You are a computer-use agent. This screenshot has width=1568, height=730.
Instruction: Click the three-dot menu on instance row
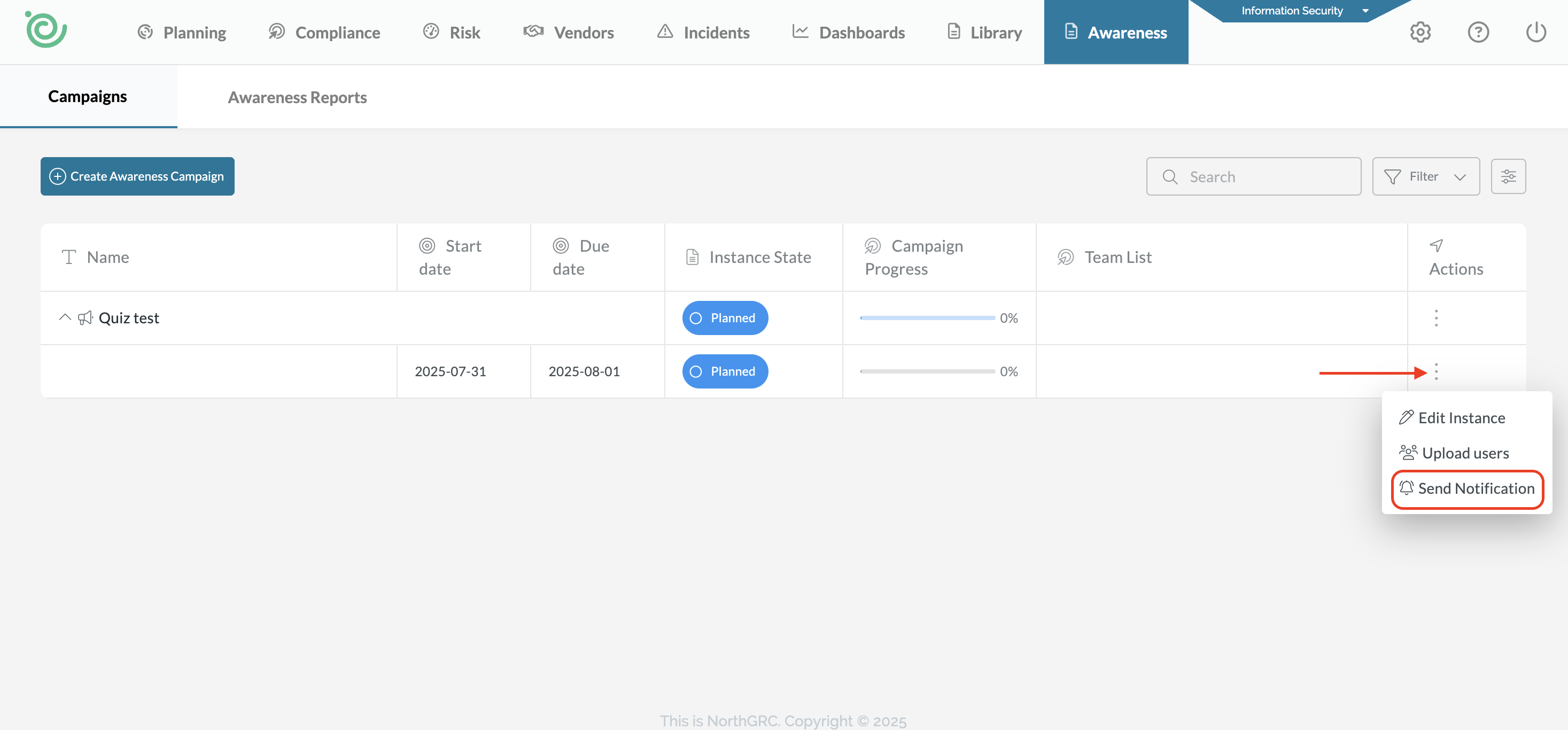coord(1436,371)
